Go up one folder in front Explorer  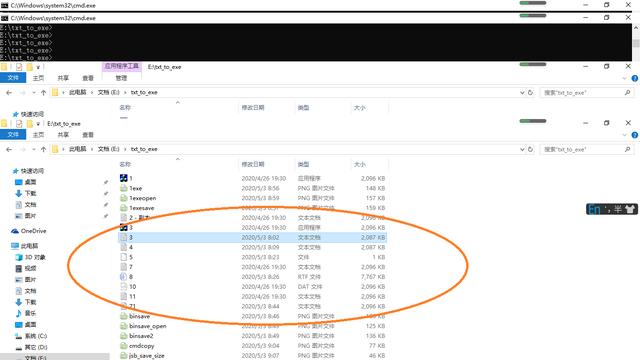point(43,149)
